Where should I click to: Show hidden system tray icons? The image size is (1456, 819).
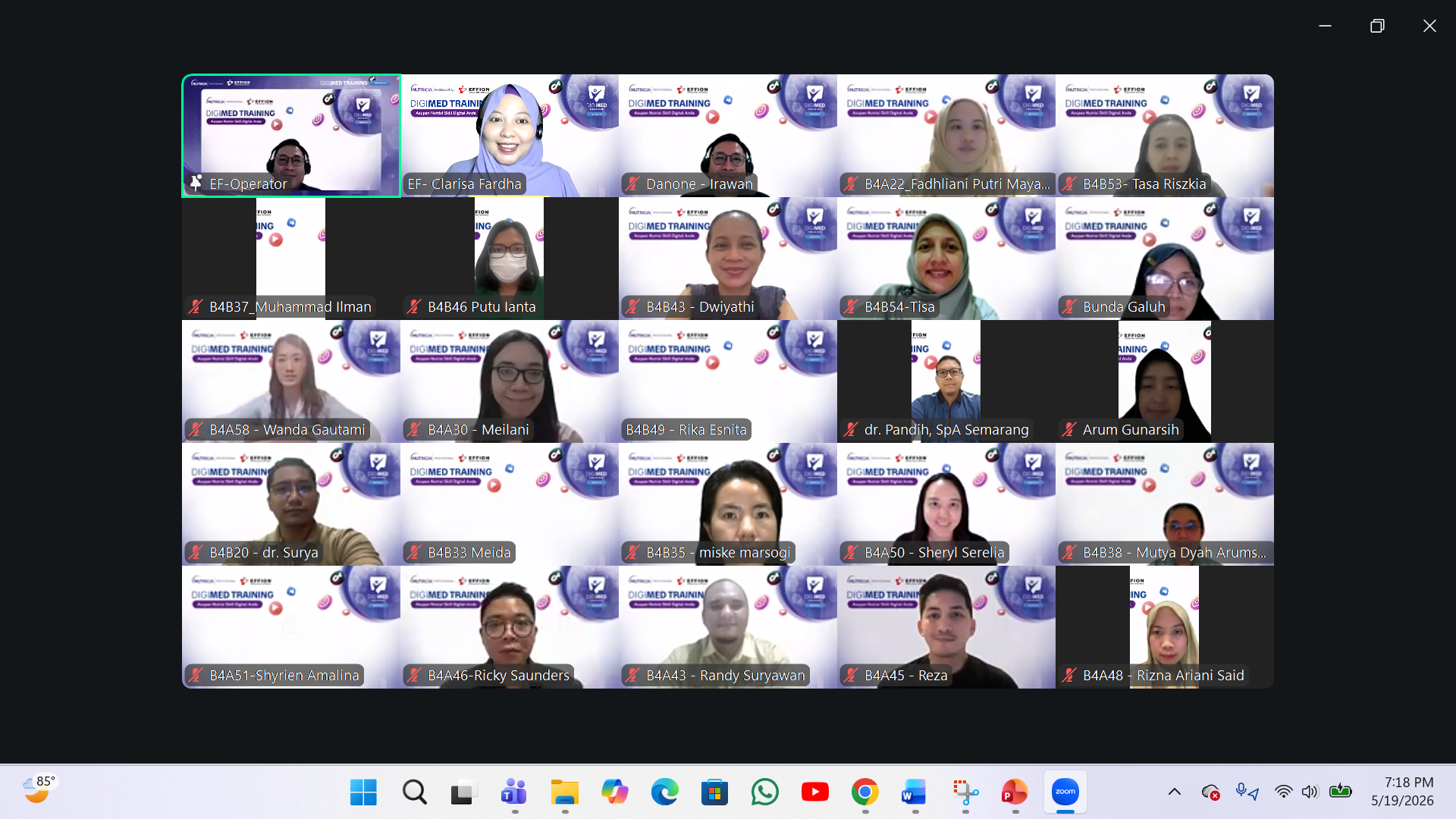tap(1175, 792)
